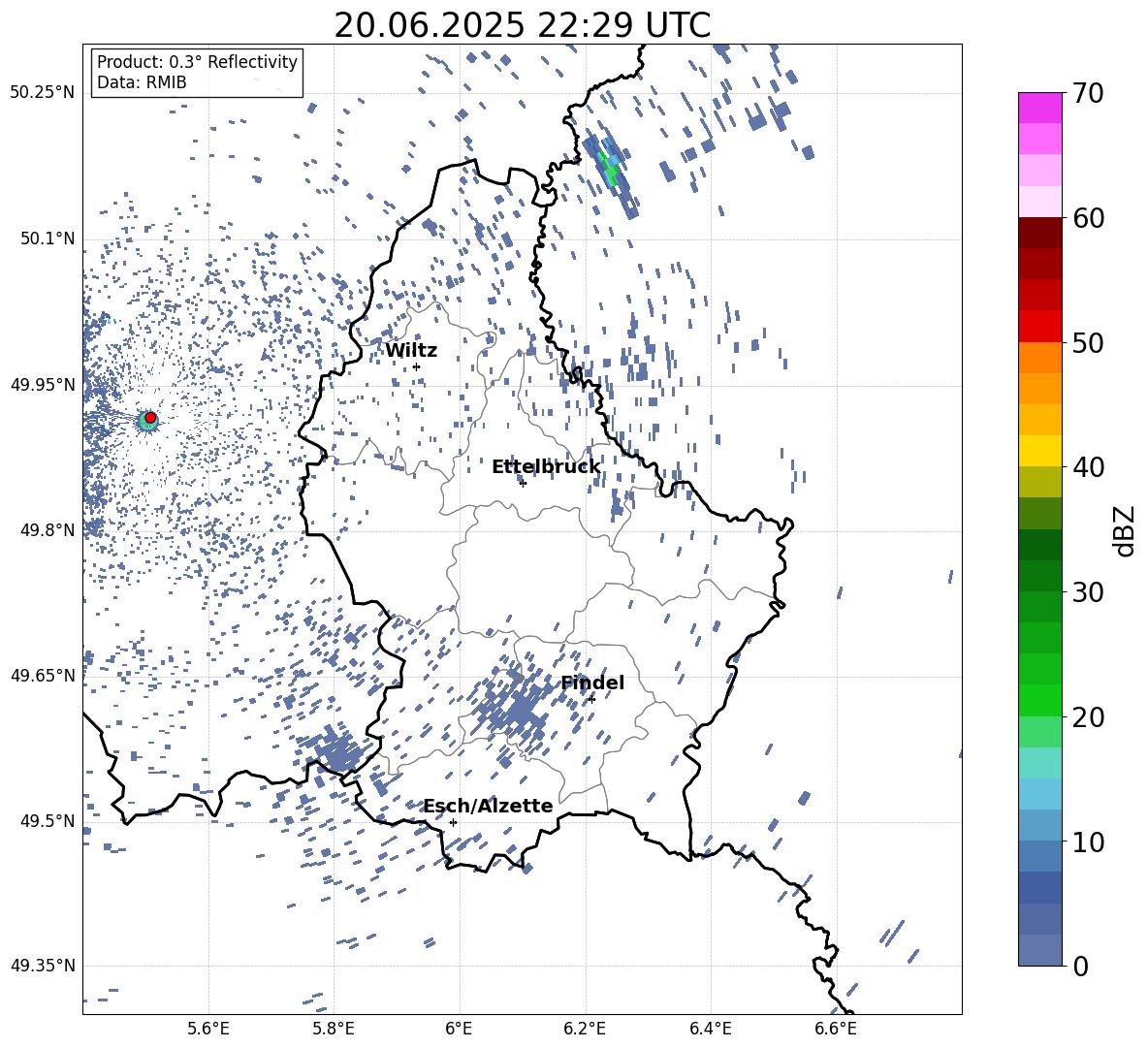Viewport: 1148px width, 1048px height.
Task: Click the 6.2°E longitude label
Action: (x=585, y=1029)
